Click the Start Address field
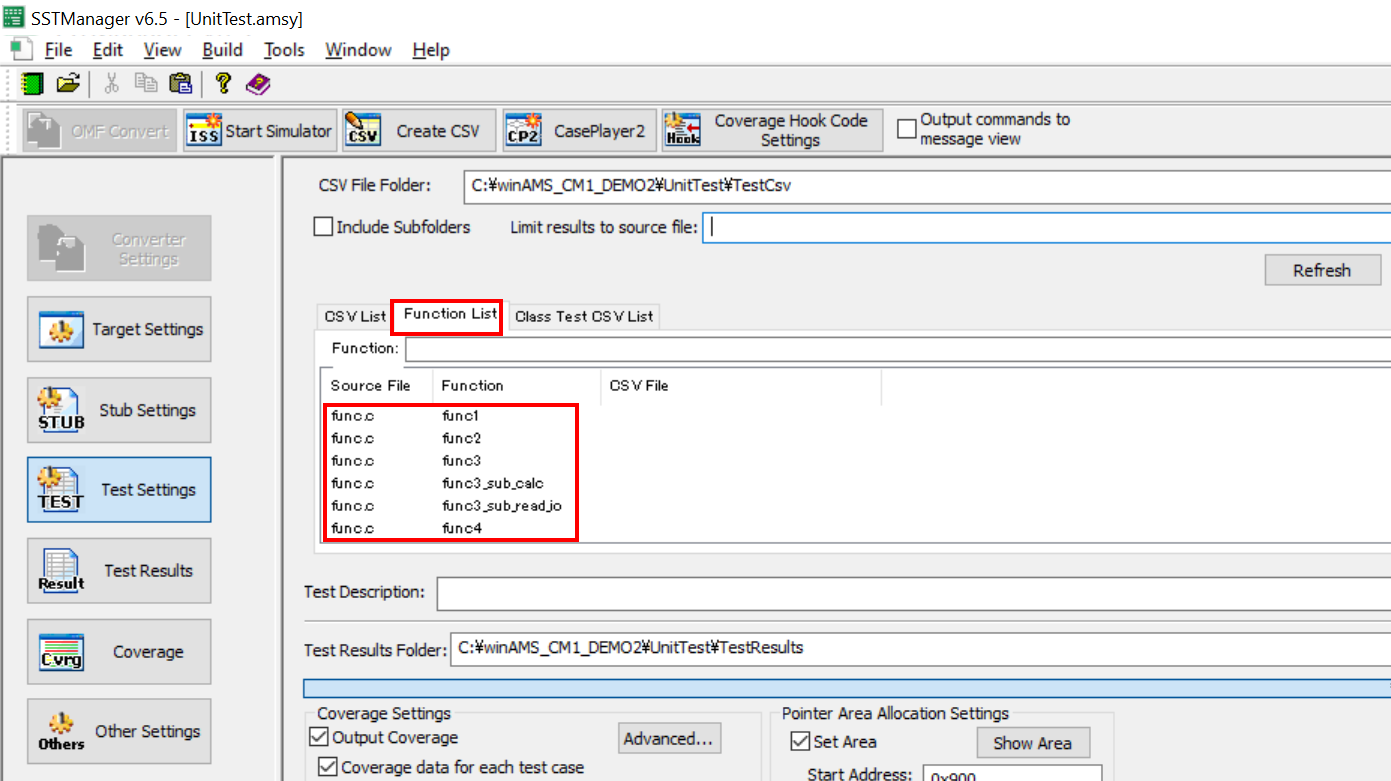The width and height of the screenshot is (1391, 781). coord(1011,774)
